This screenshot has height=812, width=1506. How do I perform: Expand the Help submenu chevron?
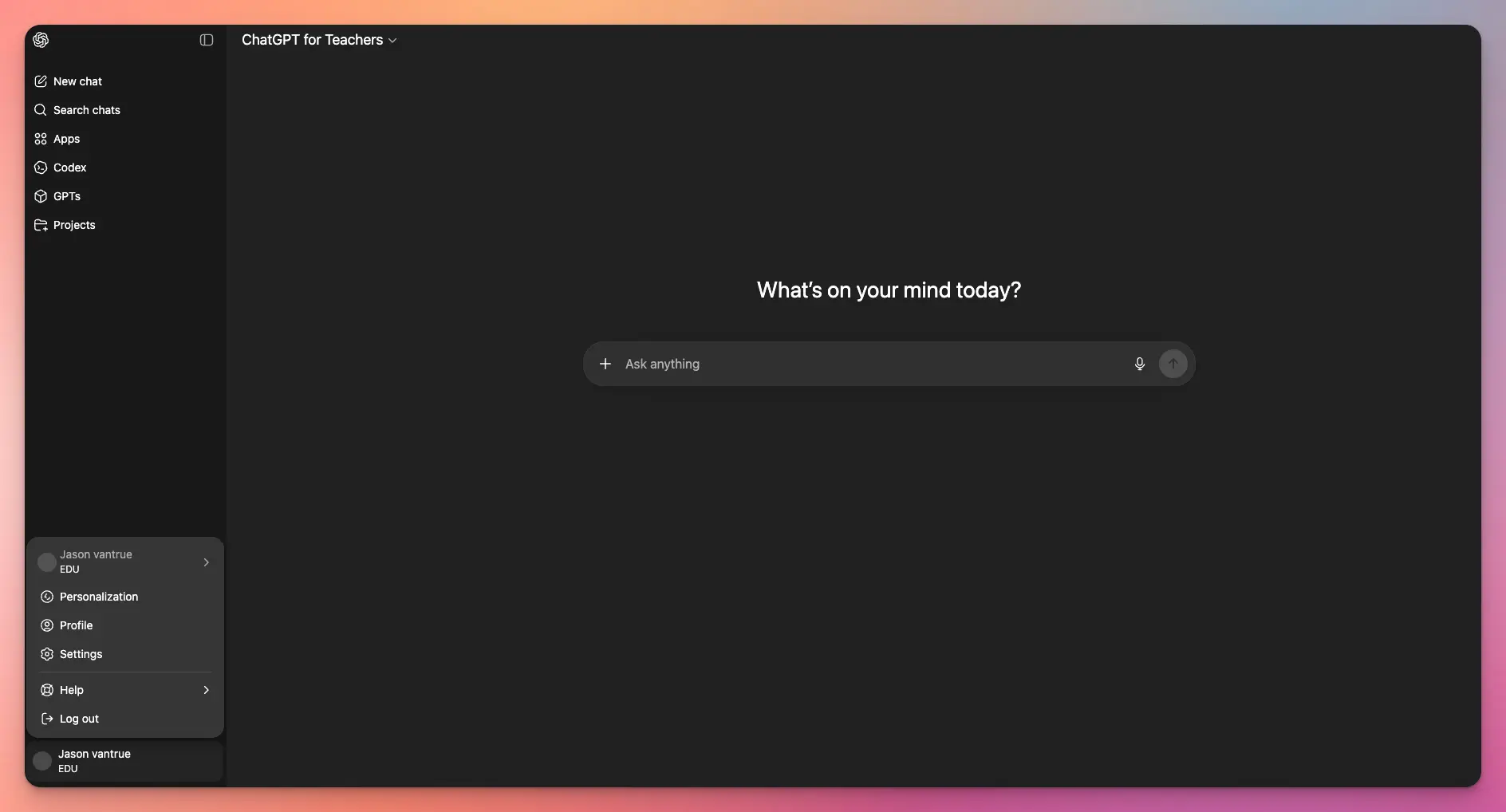(x=207, y=690)
